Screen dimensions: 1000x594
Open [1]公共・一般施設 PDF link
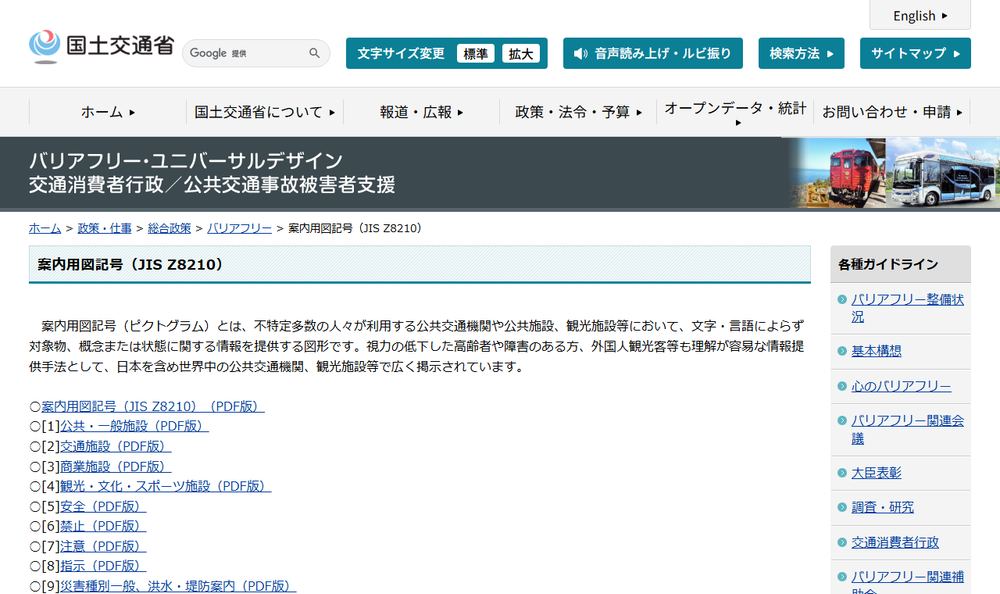[135, 426]
